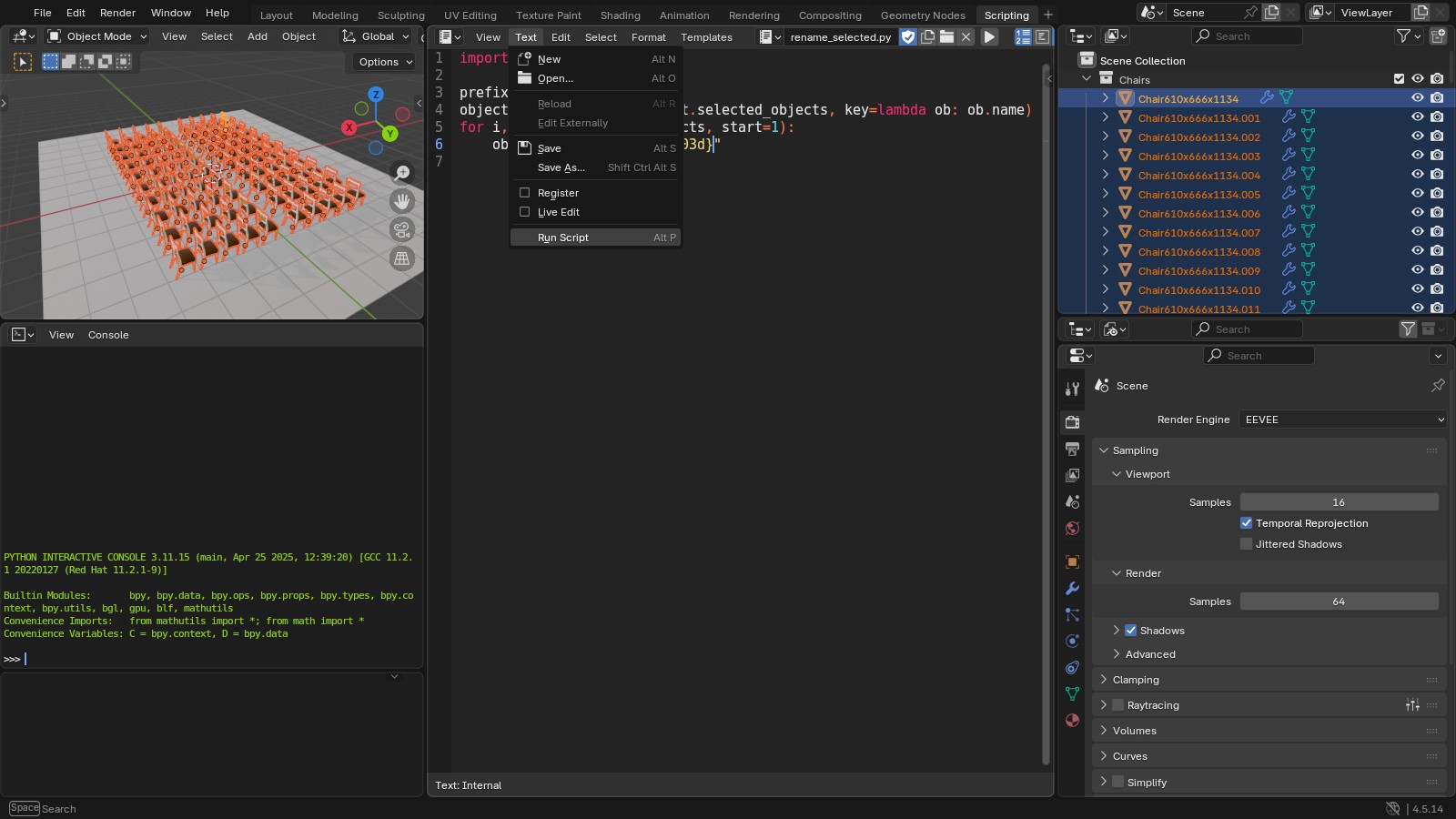The width and height of the screenshot is (1456, 819).
Task: Open the Object properties tab icon
Action: click(1072, 561)
